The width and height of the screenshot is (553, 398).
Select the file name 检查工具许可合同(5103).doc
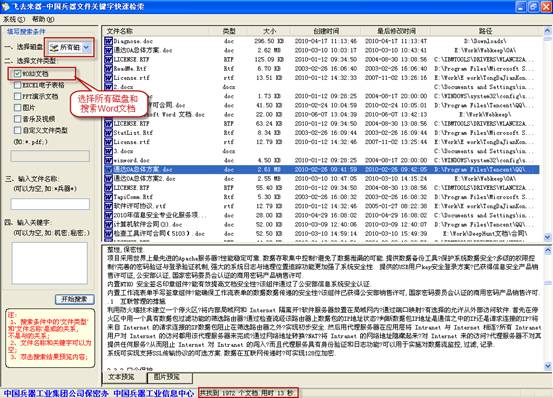coord(159,234)
